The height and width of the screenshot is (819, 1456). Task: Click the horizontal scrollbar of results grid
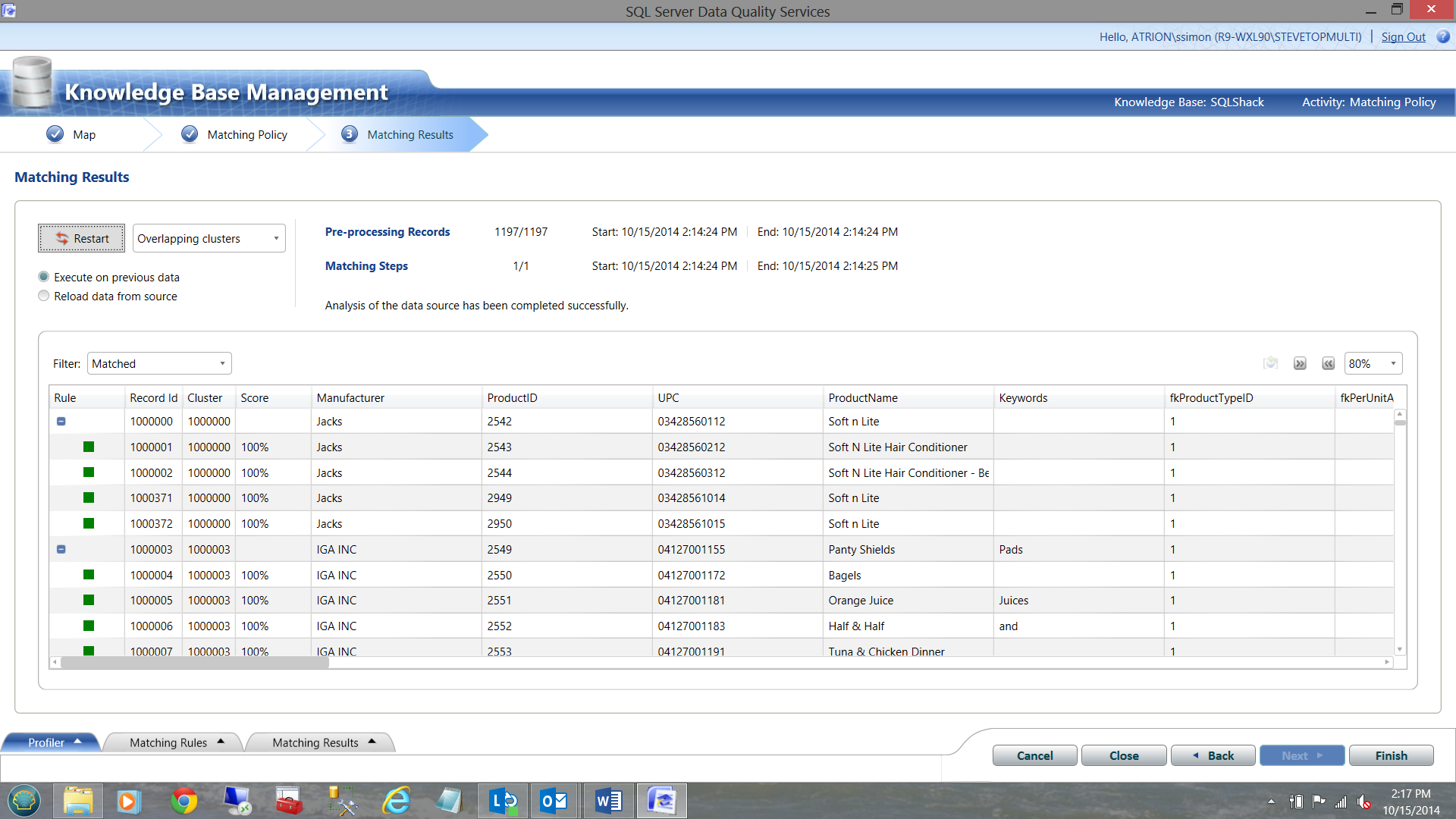point(194,662)
